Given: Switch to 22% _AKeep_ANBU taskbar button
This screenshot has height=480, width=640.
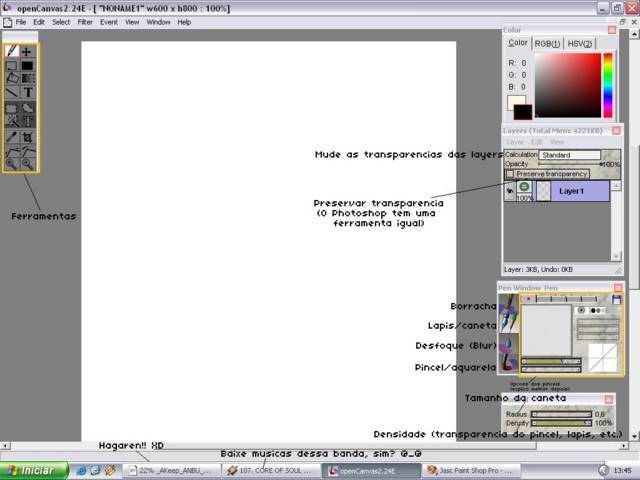Looking at the screenshot, I should (171, 471).
